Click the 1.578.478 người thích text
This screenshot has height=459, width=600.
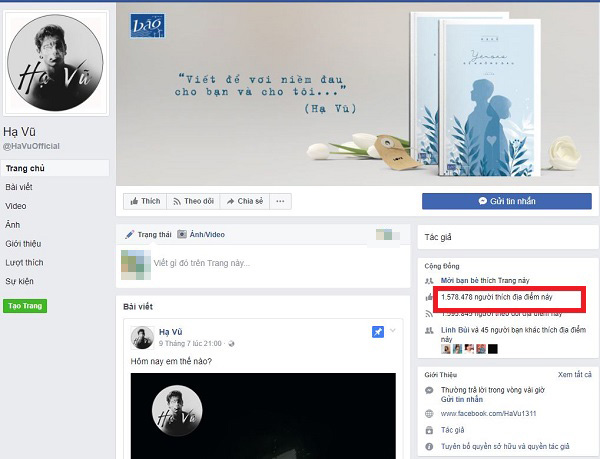pyautogui.click(x=496, y=297)
